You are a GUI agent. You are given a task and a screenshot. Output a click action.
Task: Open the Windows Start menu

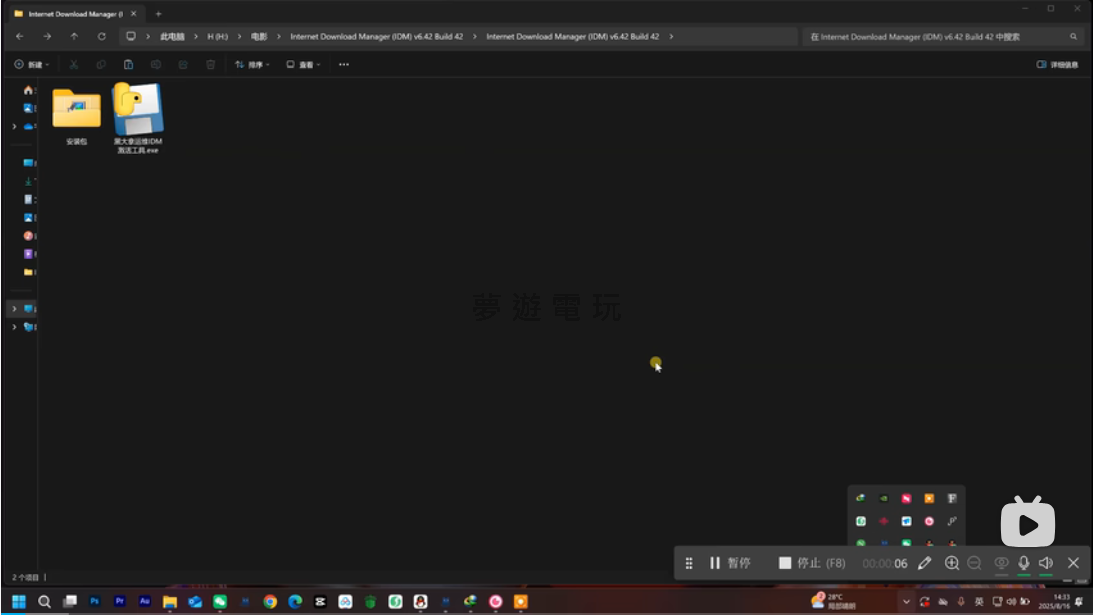point(19,601)
